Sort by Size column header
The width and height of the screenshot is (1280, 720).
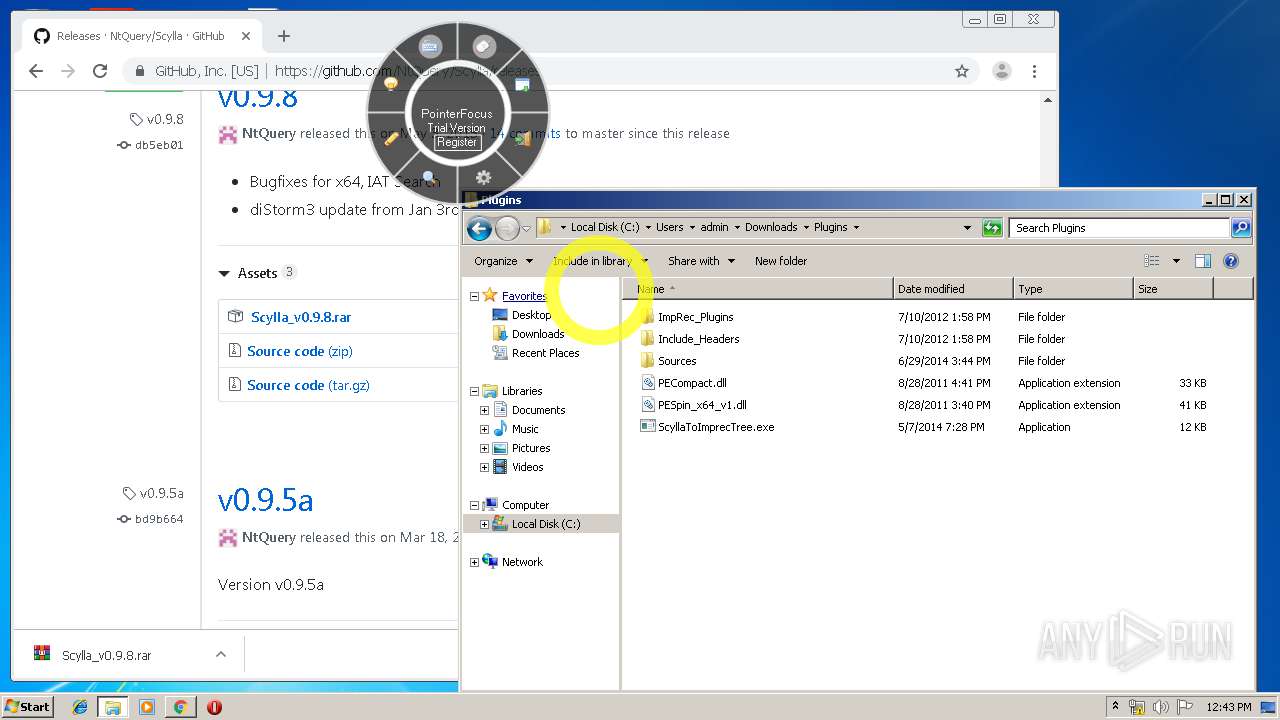(x=1173, y=289)
